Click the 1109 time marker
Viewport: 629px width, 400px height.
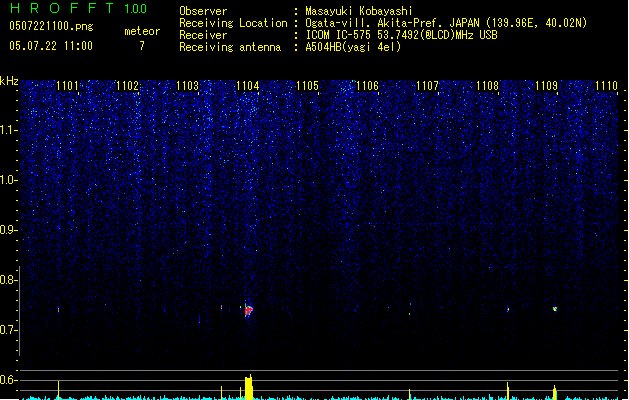(x=546, y=86)
